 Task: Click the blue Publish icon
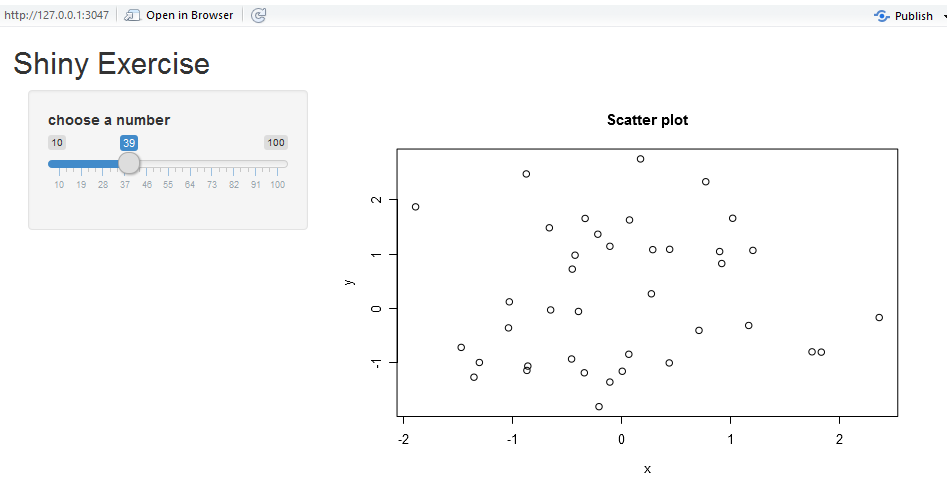point(881,16)
